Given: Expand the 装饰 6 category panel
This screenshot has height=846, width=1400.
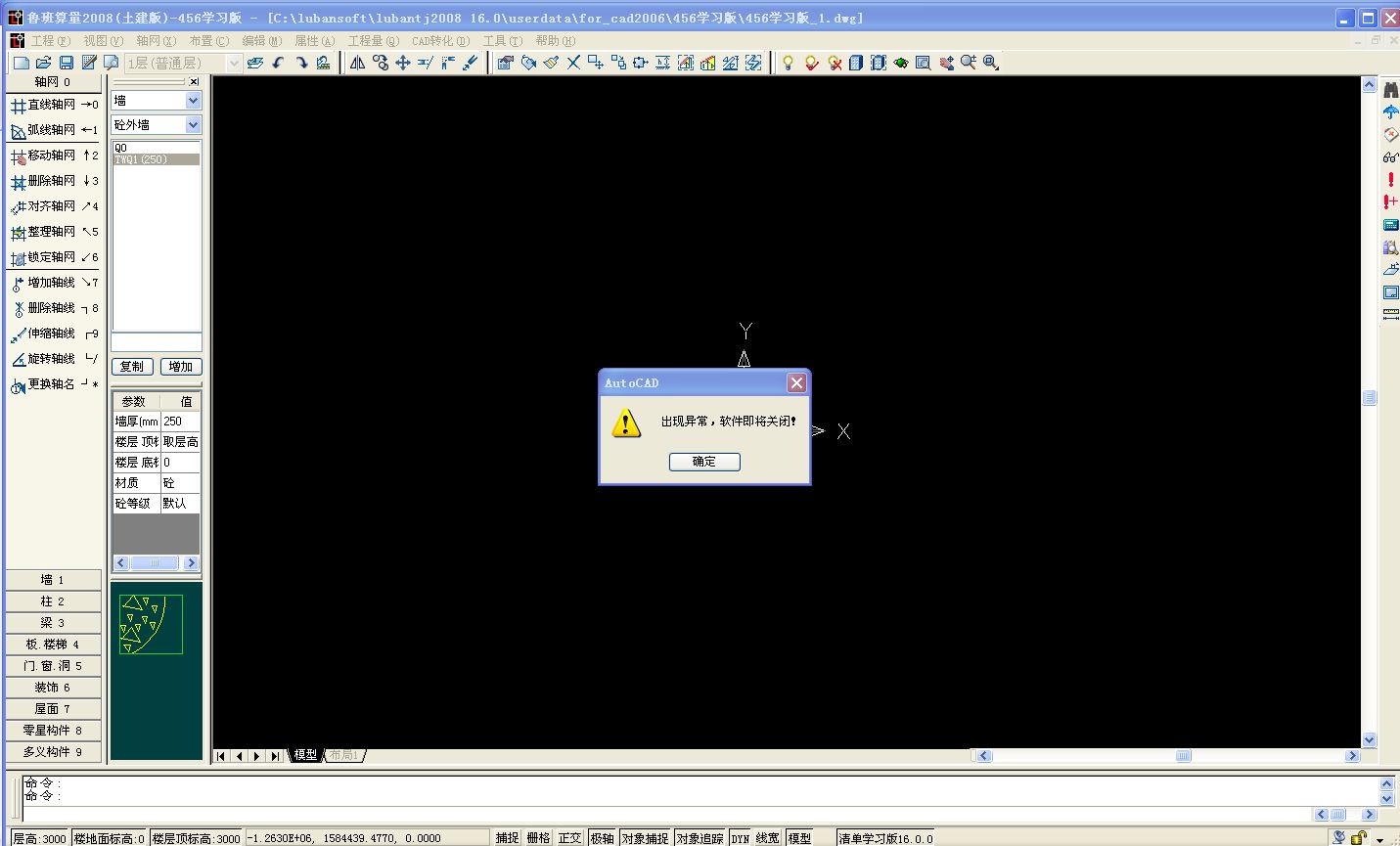Looking at the screenshot, I should pos(53,688).
